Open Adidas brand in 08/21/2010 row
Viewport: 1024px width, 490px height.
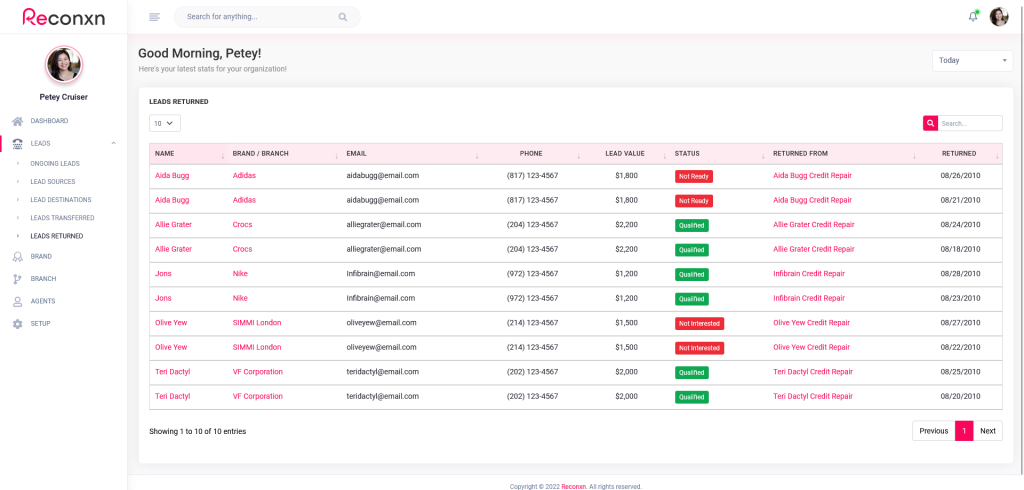(x=244, y=200)
